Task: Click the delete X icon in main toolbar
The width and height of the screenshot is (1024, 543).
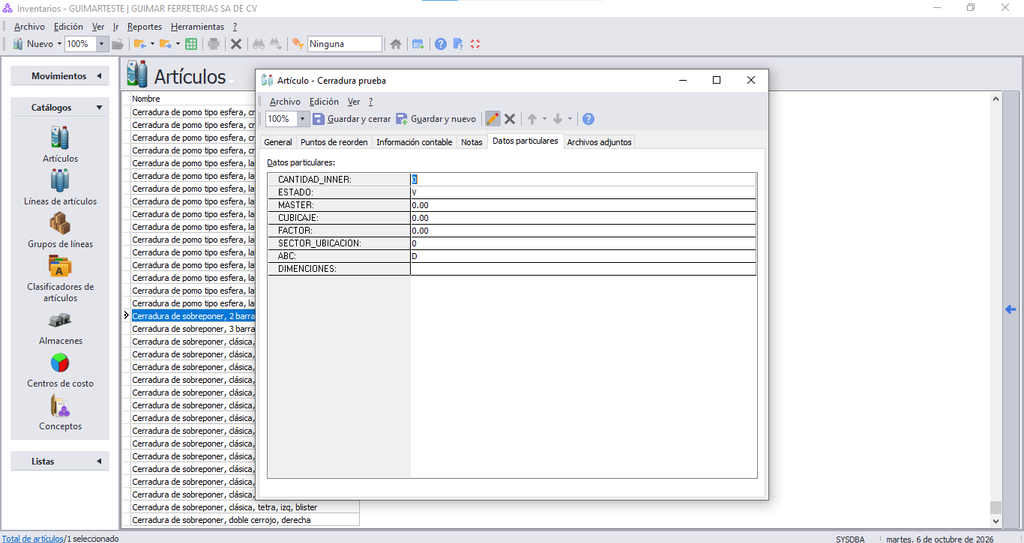Action: pos(236,44)
